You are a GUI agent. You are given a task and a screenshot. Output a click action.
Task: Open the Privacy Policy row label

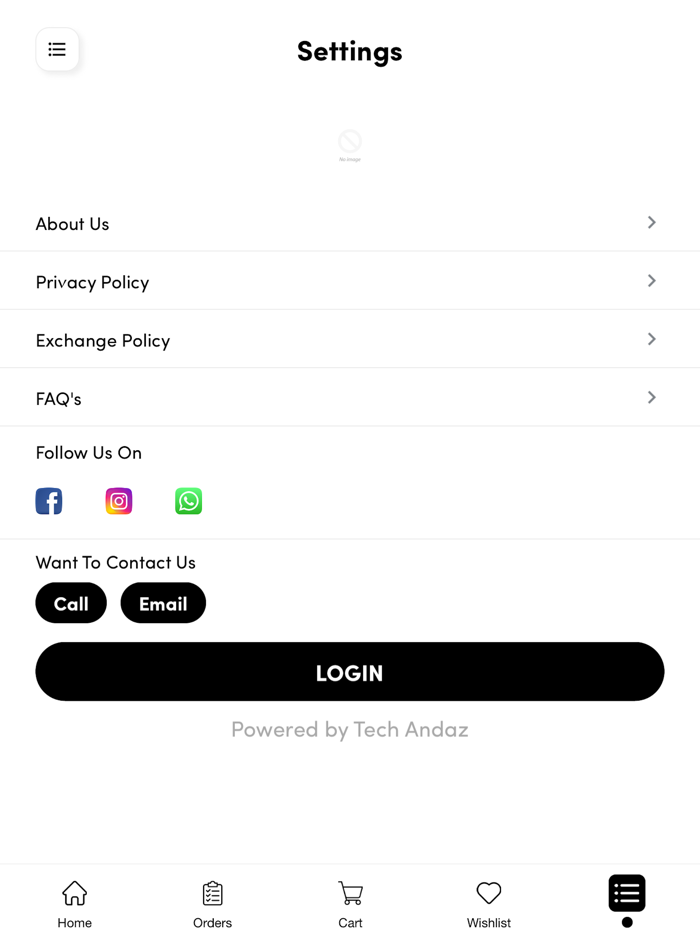point(92,282)
